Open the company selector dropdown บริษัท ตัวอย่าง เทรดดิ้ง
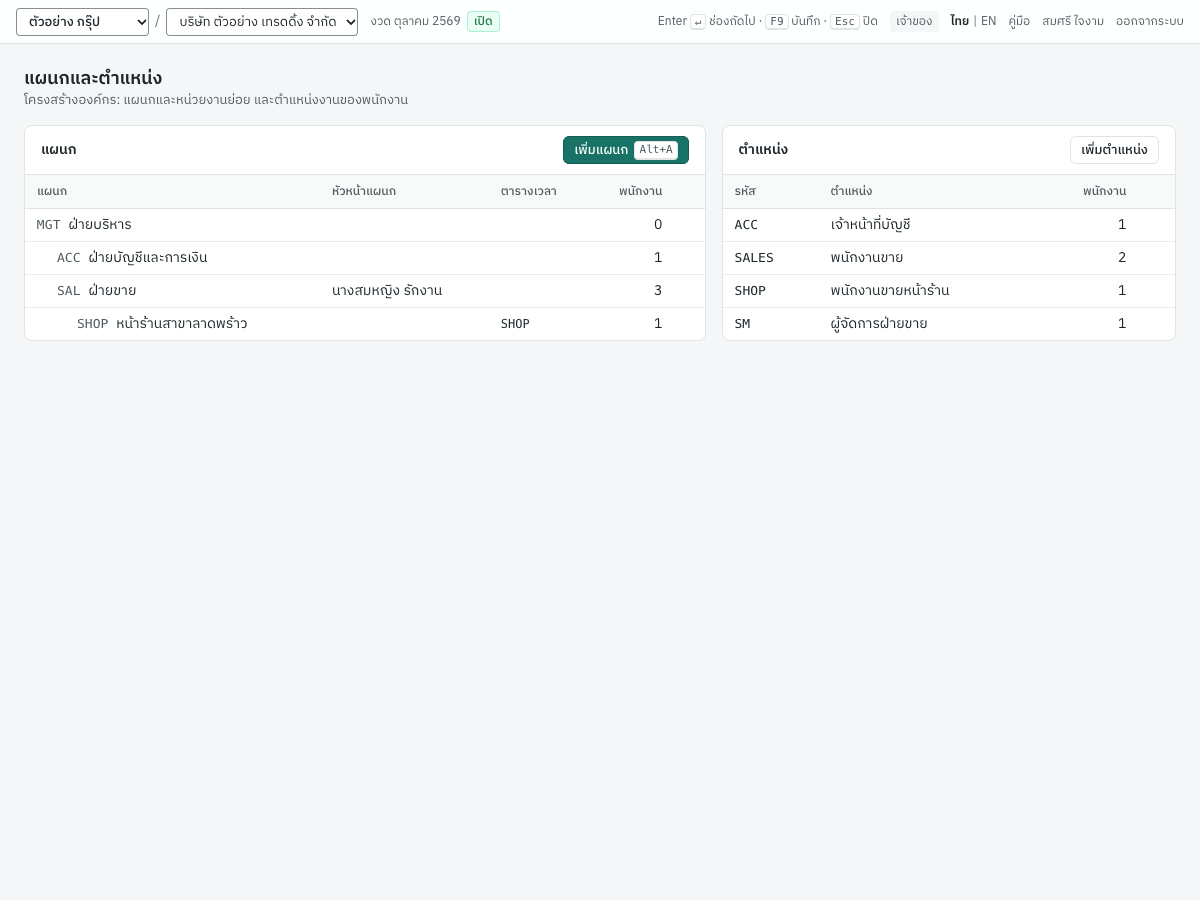The image size is (1200, 900). [262, 22]
